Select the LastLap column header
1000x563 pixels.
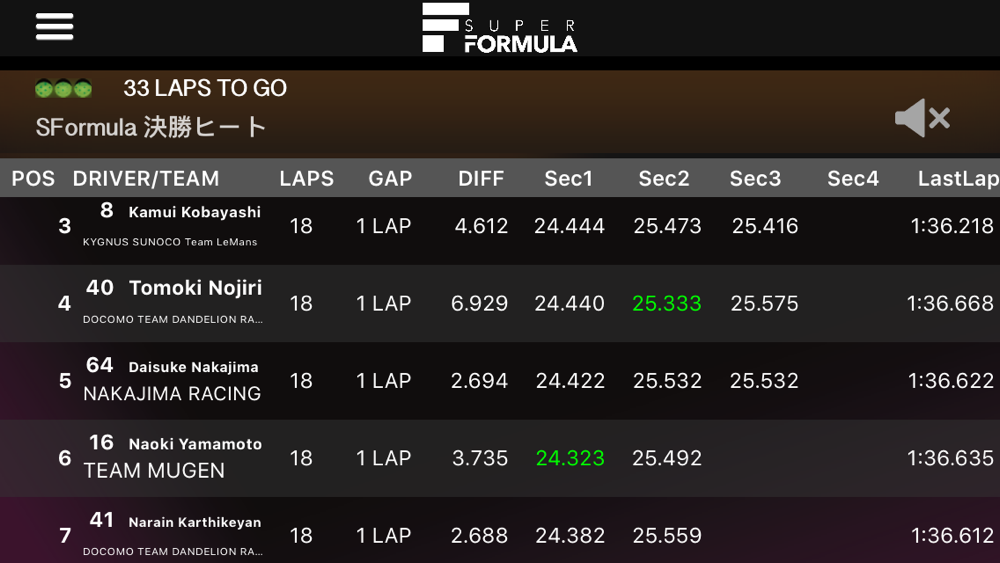coord(959,179)
